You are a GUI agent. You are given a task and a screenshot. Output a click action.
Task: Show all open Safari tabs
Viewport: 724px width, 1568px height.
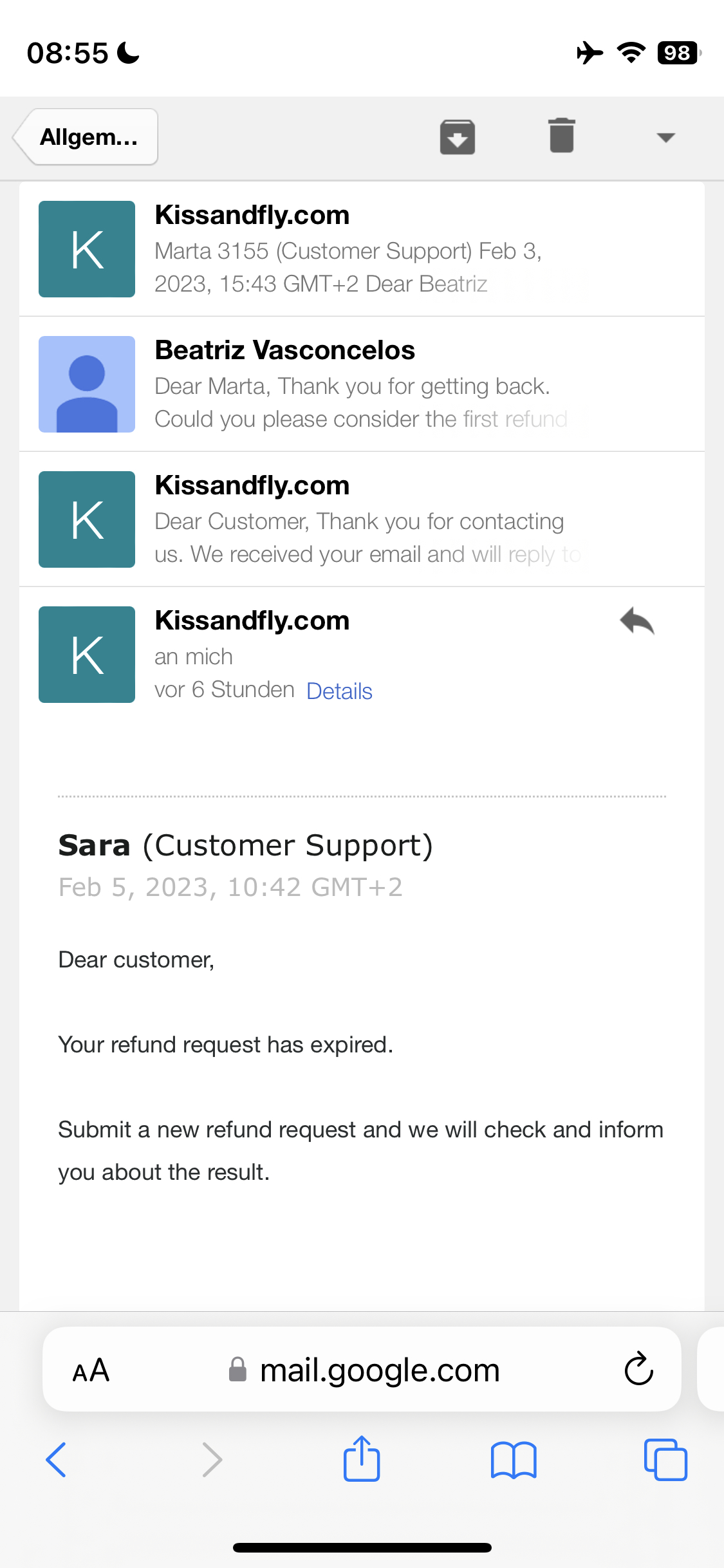[x=665, y=1459]
